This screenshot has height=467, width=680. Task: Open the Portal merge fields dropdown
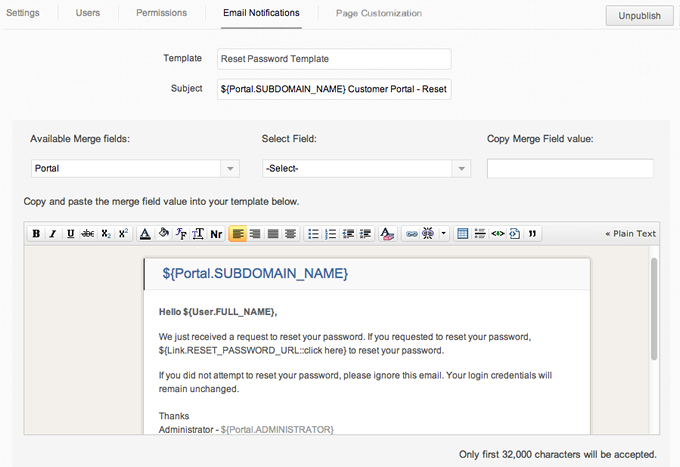[134, 169]
